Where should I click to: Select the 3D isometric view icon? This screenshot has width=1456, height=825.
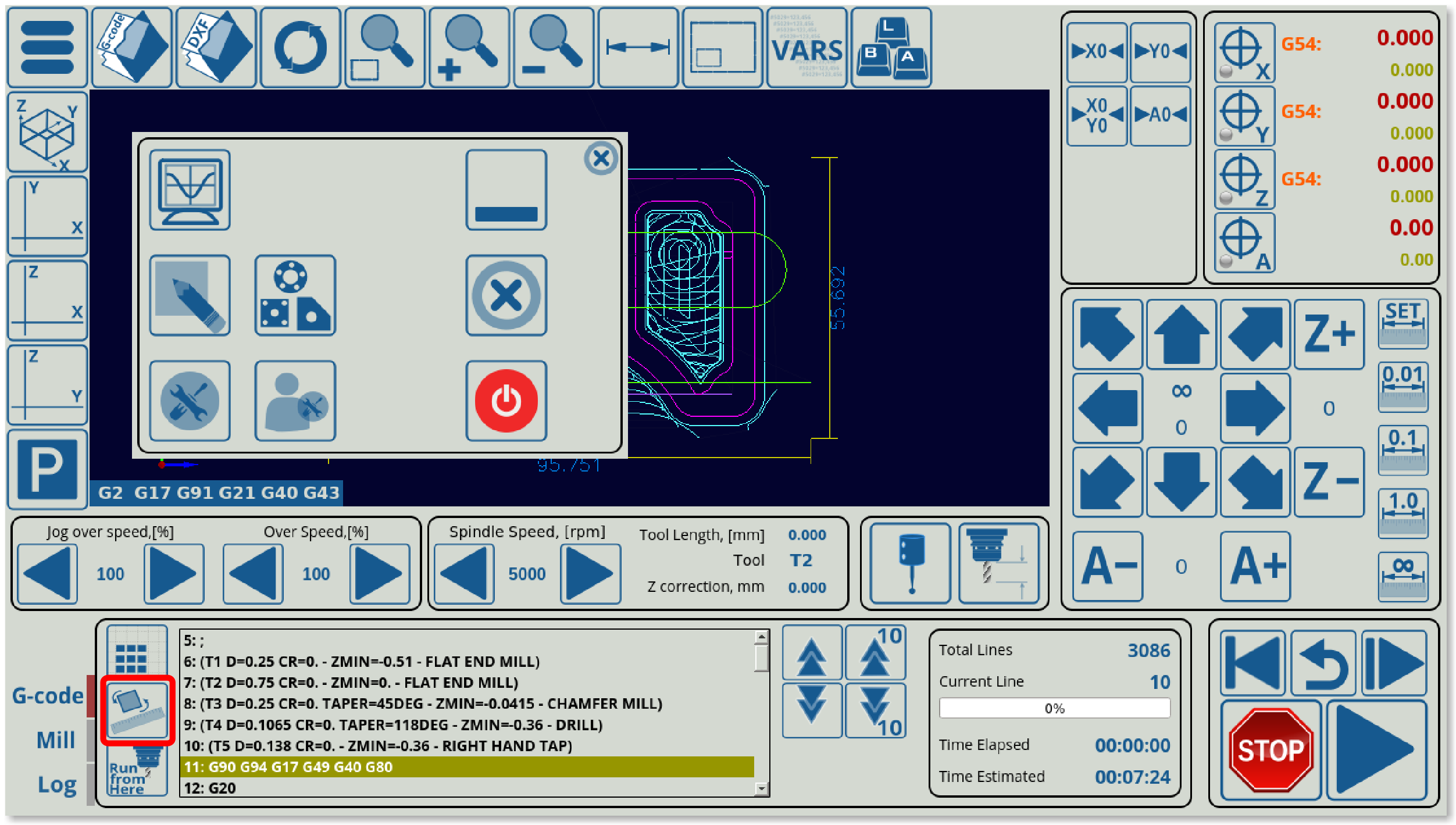tap(48, 133)
